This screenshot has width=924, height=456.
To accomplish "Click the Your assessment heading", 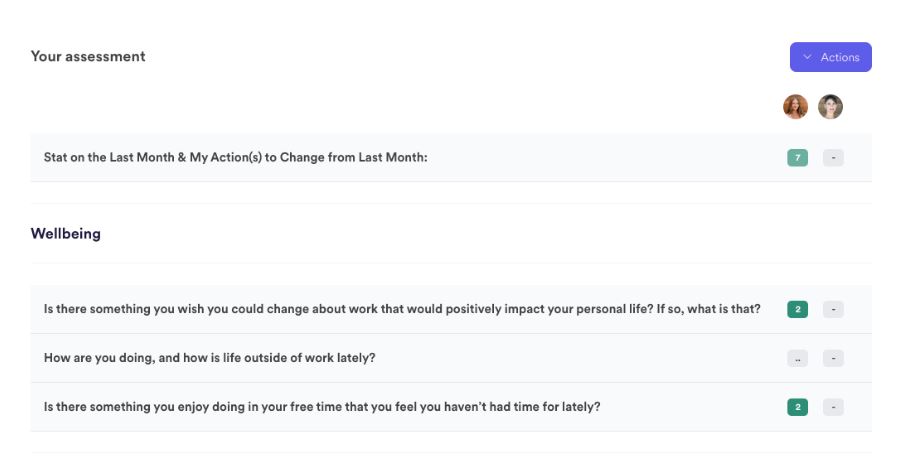I will coord(88,57).
